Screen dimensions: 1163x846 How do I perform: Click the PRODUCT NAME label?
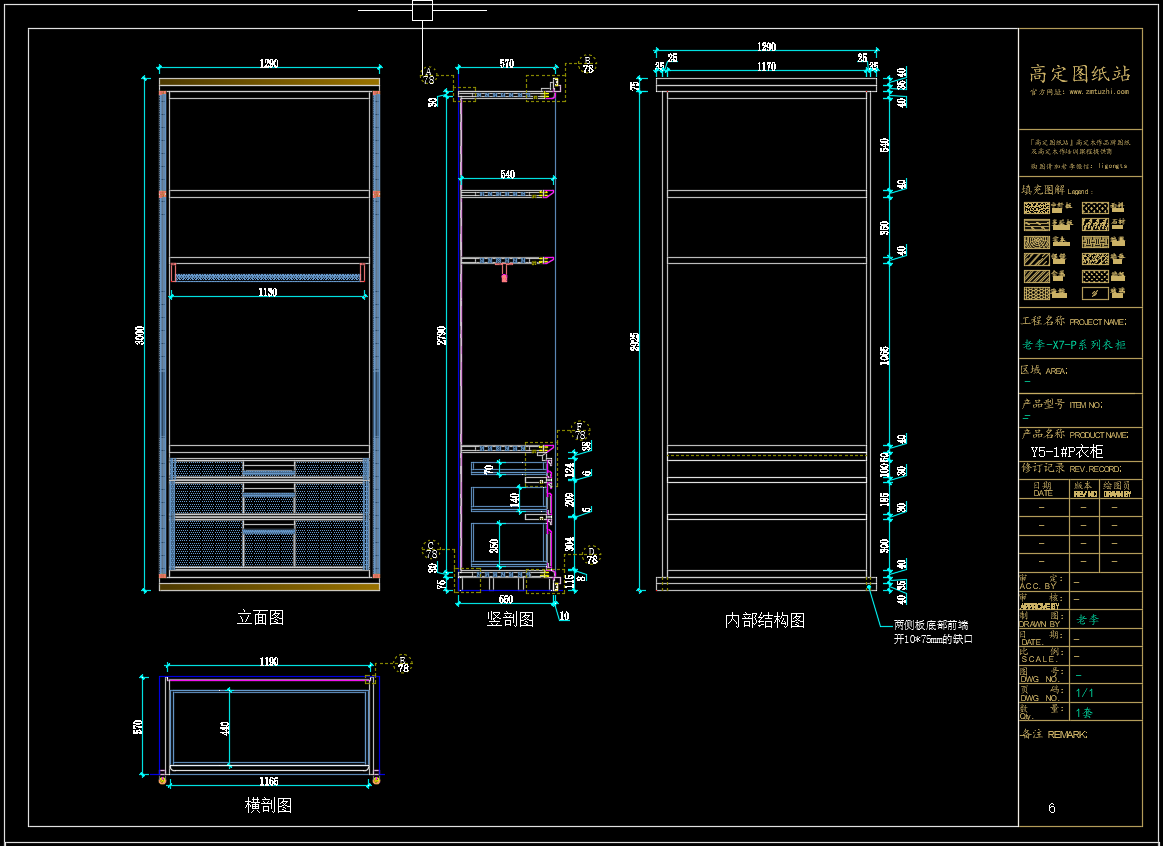pos(1099,435)
